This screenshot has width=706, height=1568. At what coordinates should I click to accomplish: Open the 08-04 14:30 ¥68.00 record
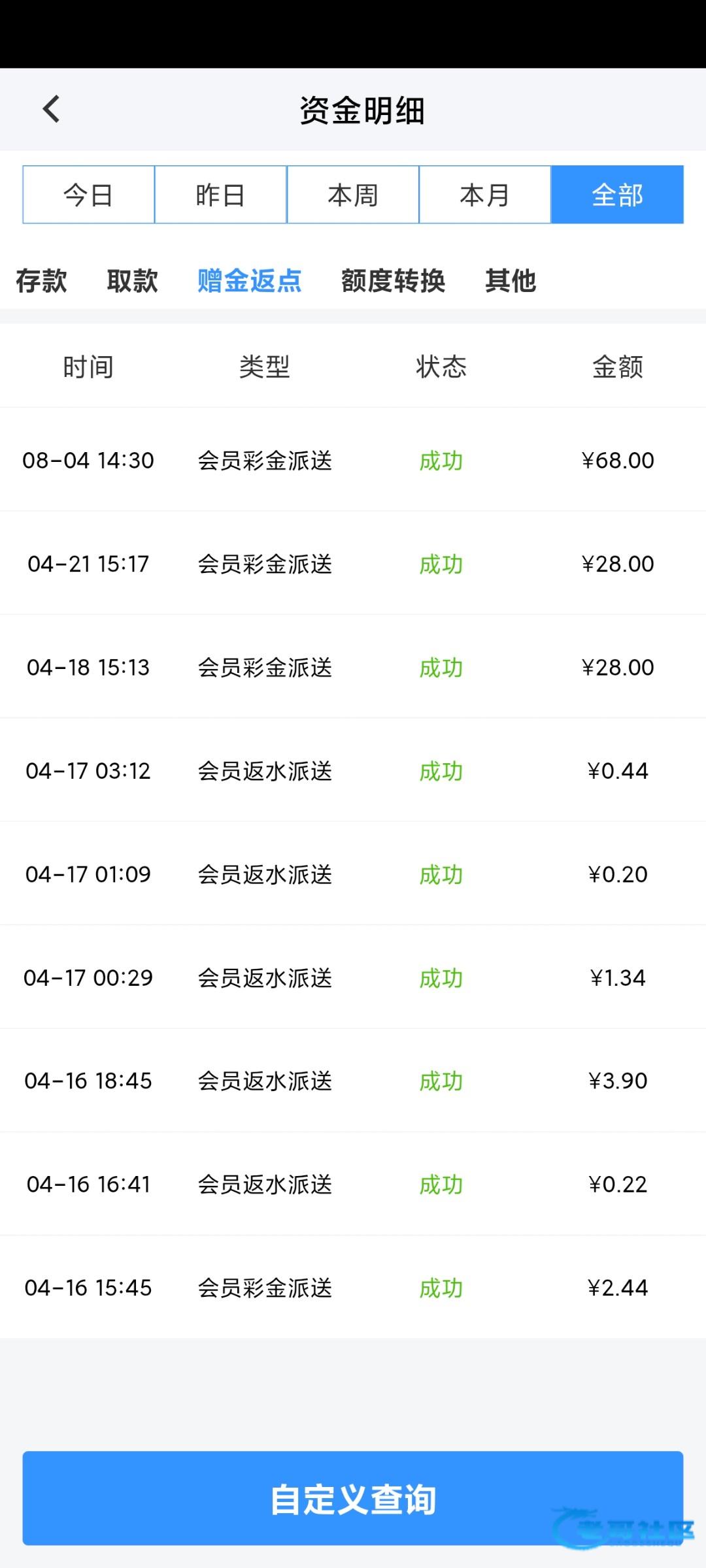353,460
